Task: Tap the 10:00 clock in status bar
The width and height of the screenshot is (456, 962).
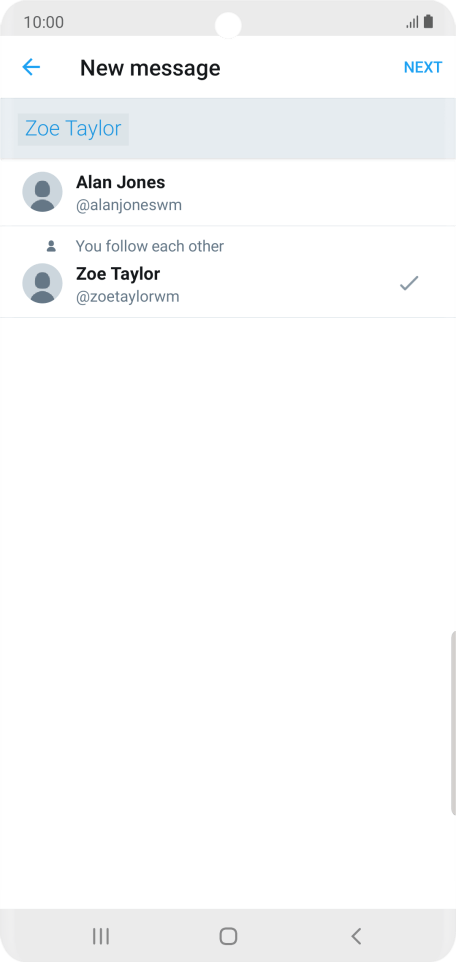Action: point(44,23)
